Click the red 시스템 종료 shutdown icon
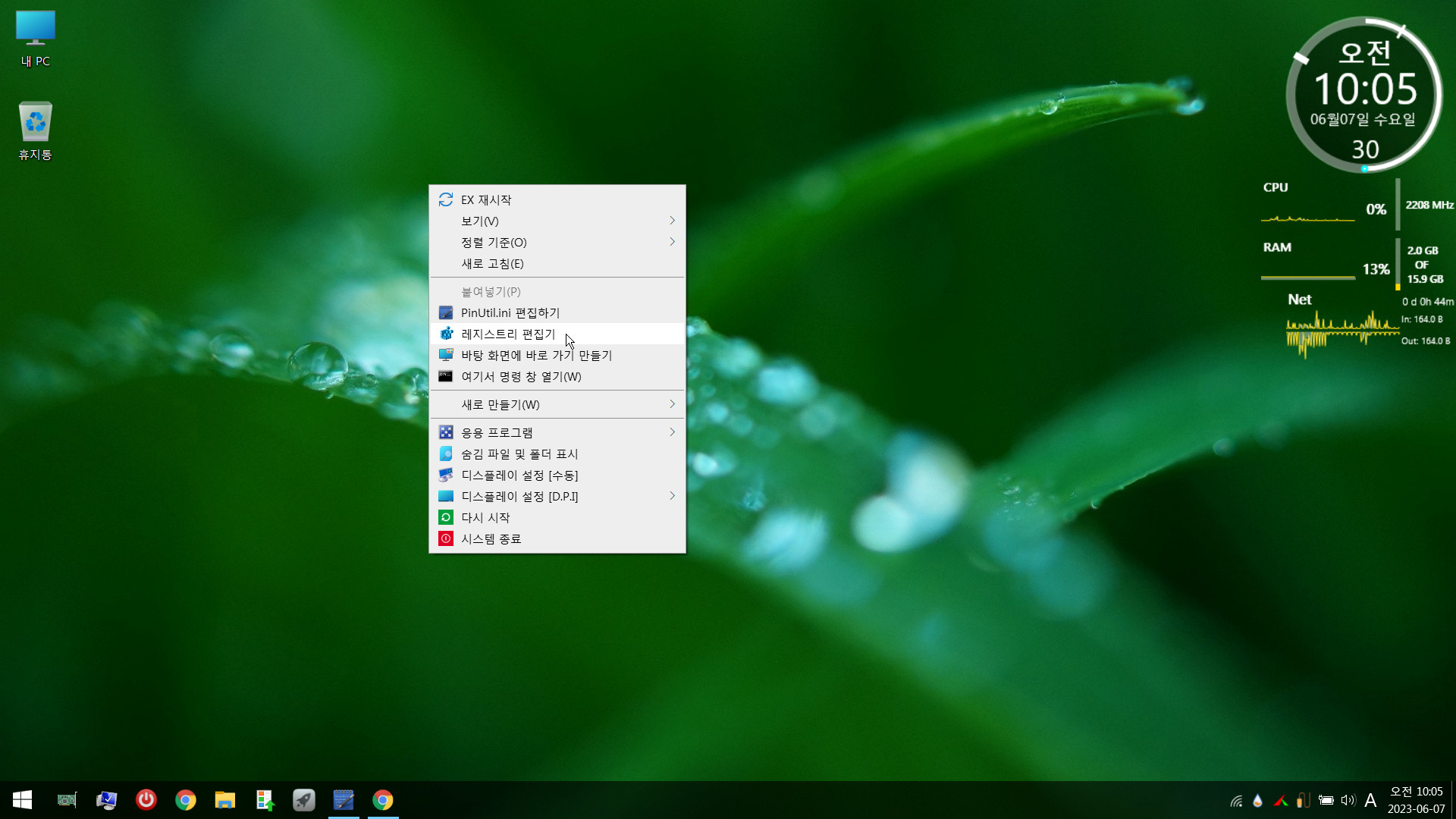Image resolution: width=1456 pixels, height=819 pixels. coord(446,538)
